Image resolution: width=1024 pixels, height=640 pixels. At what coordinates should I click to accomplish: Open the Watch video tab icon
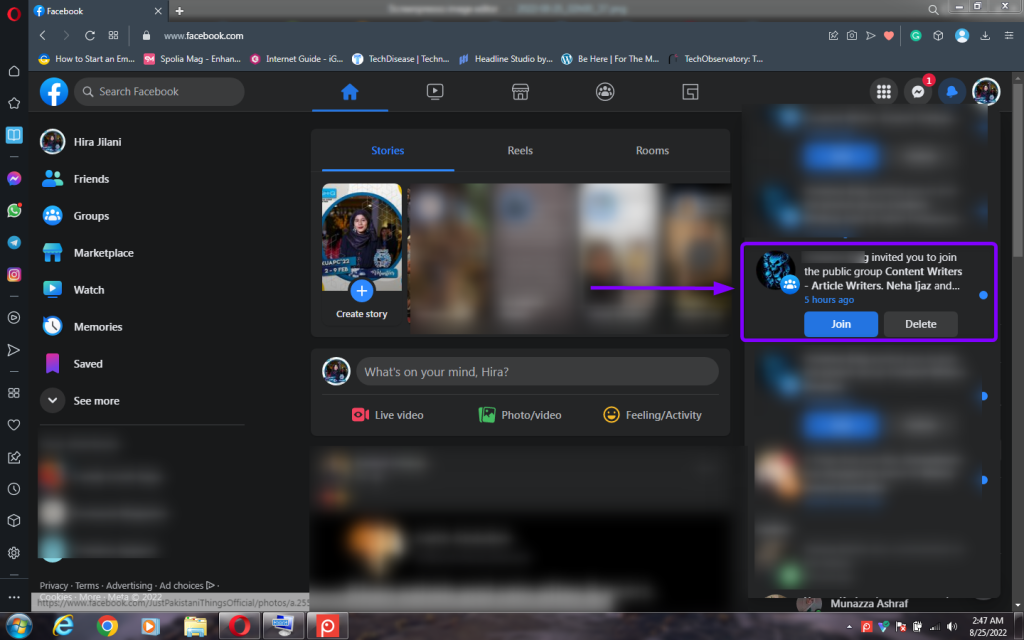click(435, 92)
